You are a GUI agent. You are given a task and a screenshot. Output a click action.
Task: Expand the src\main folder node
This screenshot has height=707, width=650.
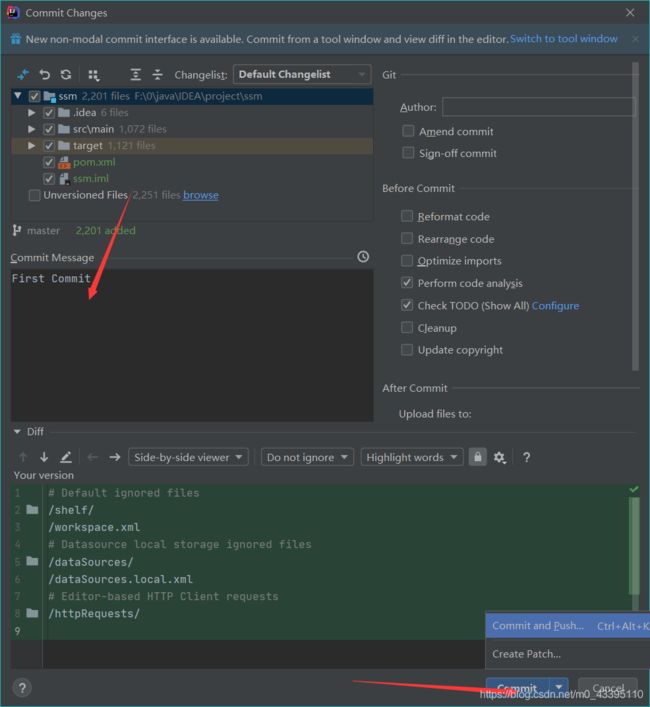[32, 129]
